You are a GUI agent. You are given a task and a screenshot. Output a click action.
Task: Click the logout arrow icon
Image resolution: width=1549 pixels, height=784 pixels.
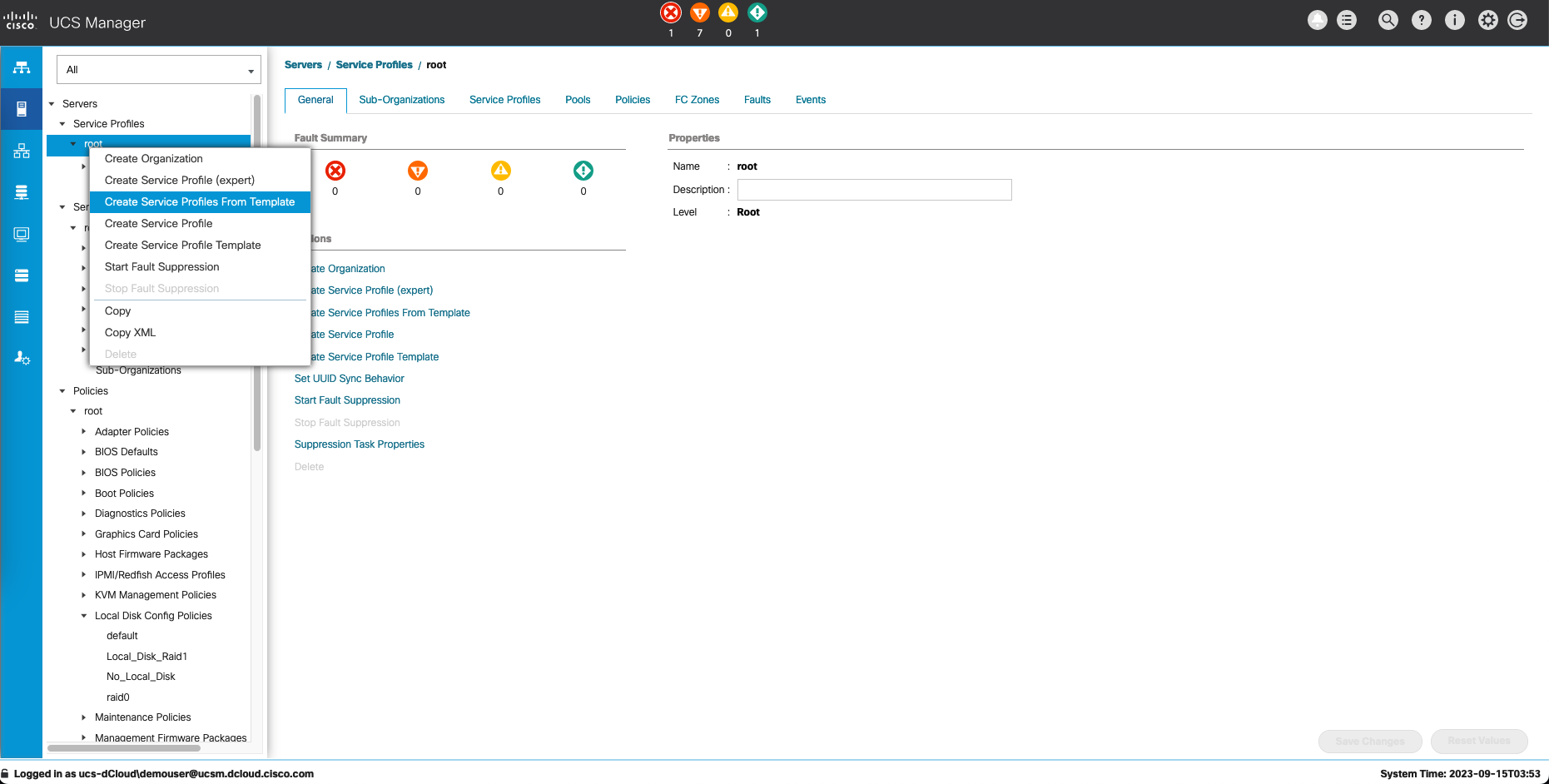[x=1517, y=21]
